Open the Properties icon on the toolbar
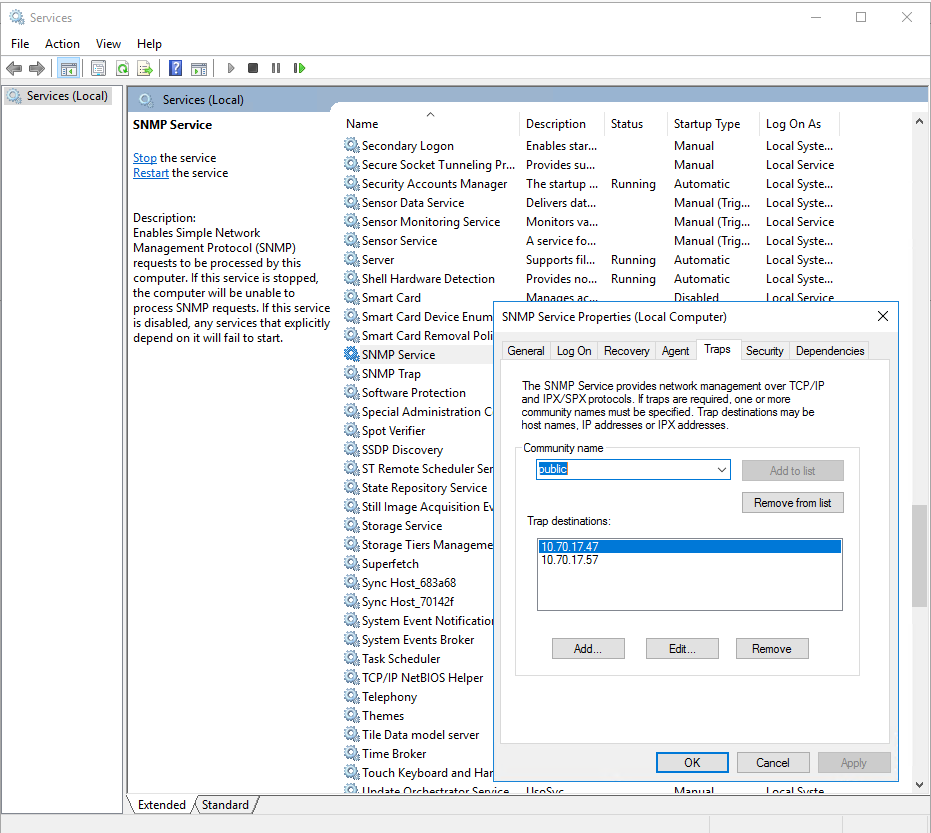The image size is (931, 833). pos(98,67)
